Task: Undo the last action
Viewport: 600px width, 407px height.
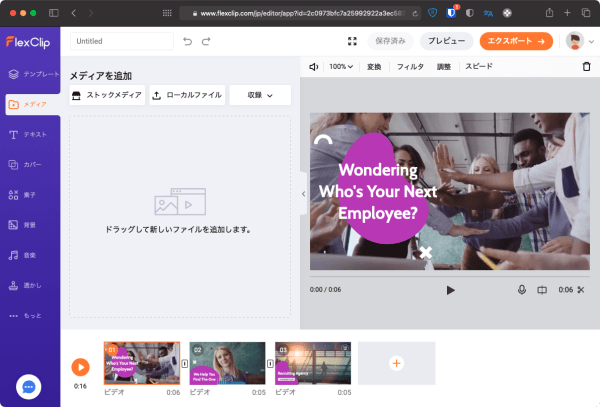Action: pyautogui.click(x=187, y=41)
